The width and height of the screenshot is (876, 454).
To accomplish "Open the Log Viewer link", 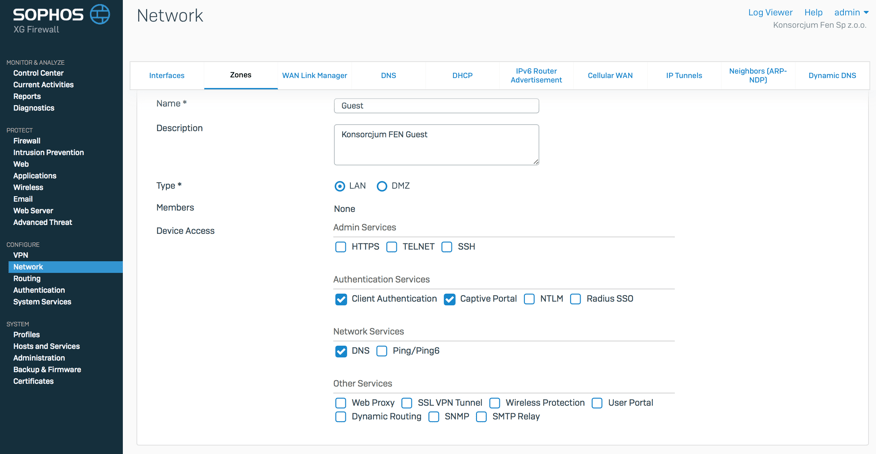I will point(770,13).
